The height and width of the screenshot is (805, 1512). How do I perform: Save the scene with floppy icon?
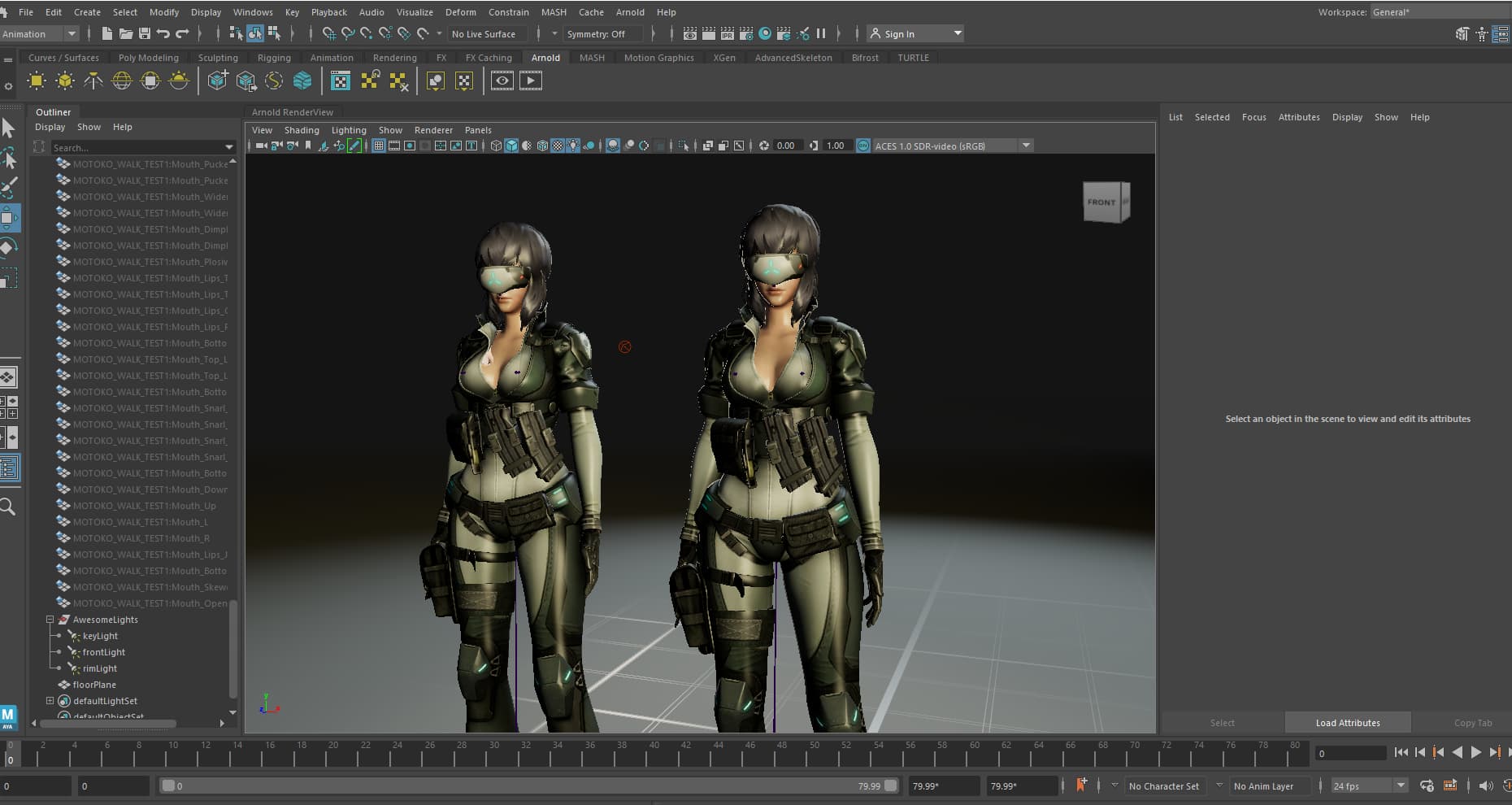point(145,33)
